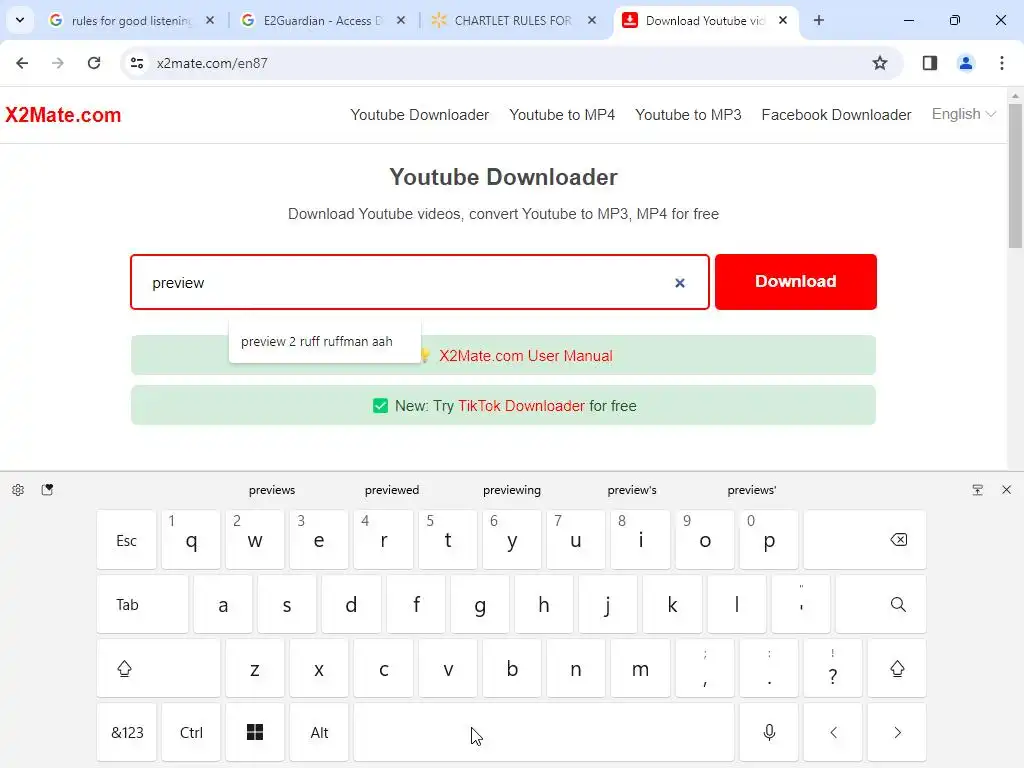Tap the right Shift key

(897, 669)
